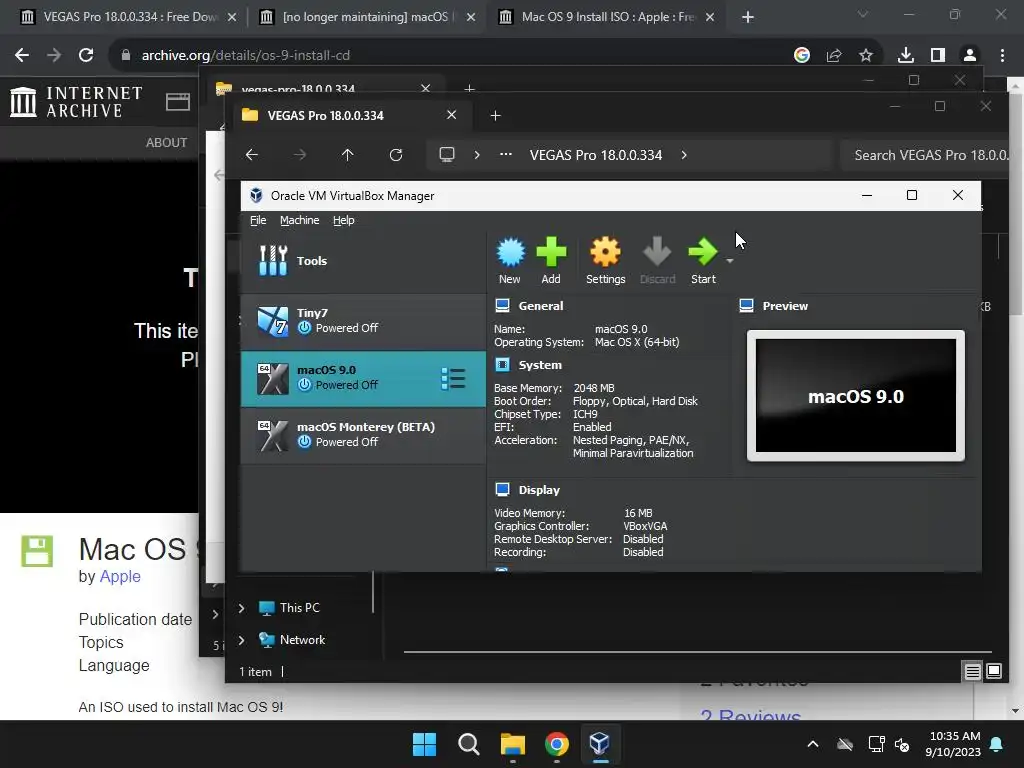Open File Explorer from taskbar
Screen dimensions: 1024x768
513,744
